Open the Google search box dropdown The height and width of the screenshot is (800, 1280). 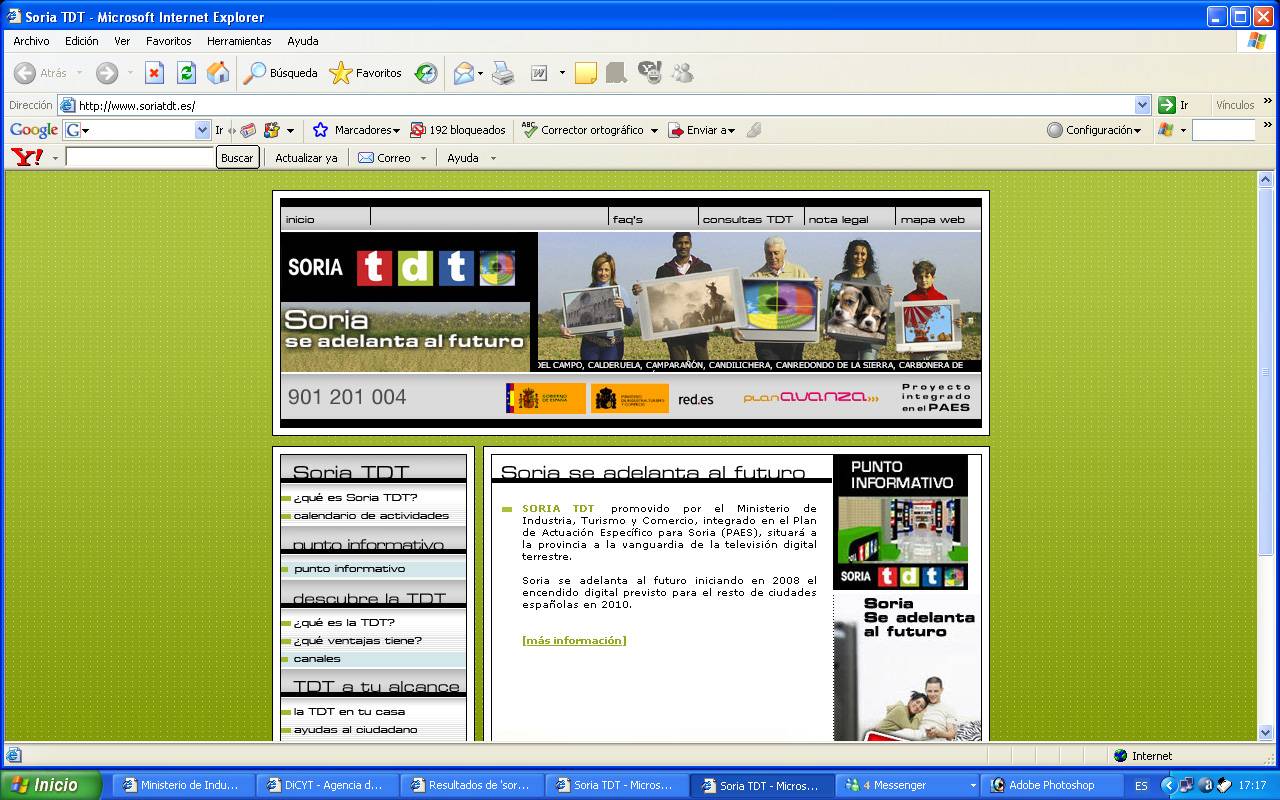pos(202,130)
